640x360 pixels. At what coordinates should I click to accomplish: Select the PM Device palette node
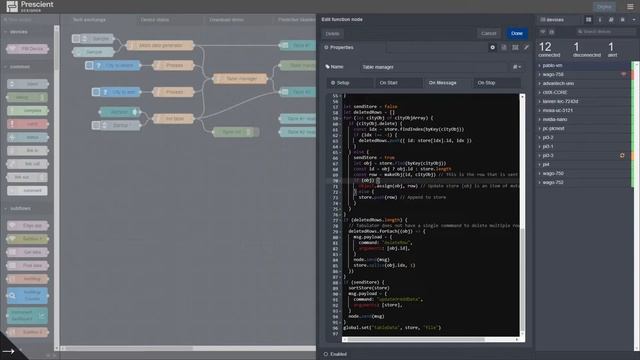tap(27, 49)
